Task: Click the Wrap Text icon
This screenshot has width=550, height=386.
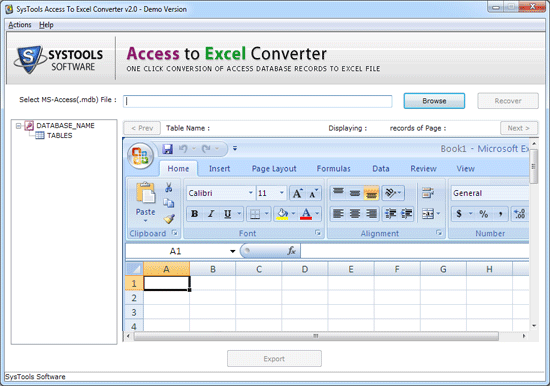Action: tap(428, 193)
